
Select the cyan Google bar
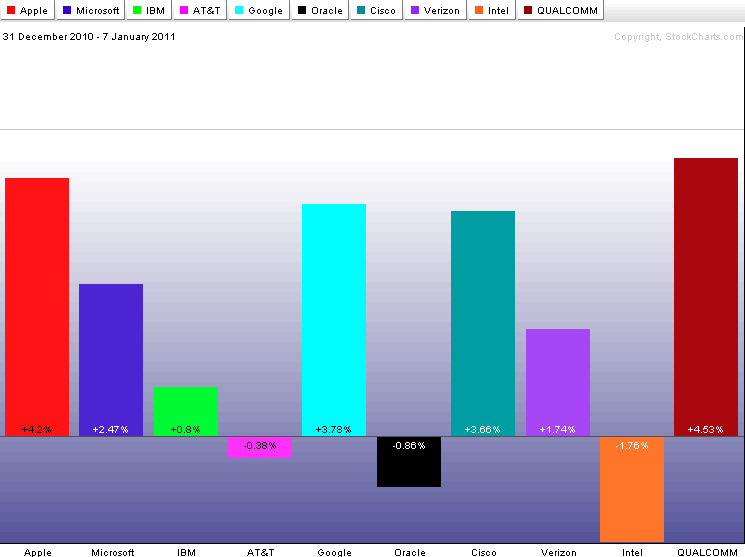pos(334,320)
